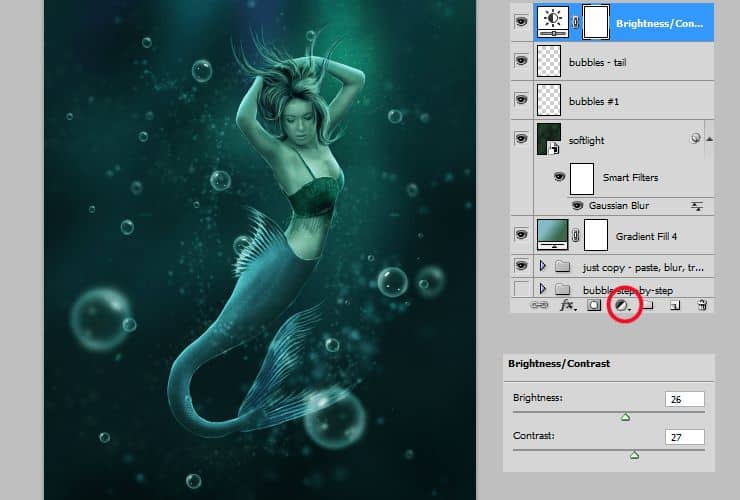This screenshot has width=740, height=500.
Task: Click the Brightness slider handle
Action: tap(626, 417)
